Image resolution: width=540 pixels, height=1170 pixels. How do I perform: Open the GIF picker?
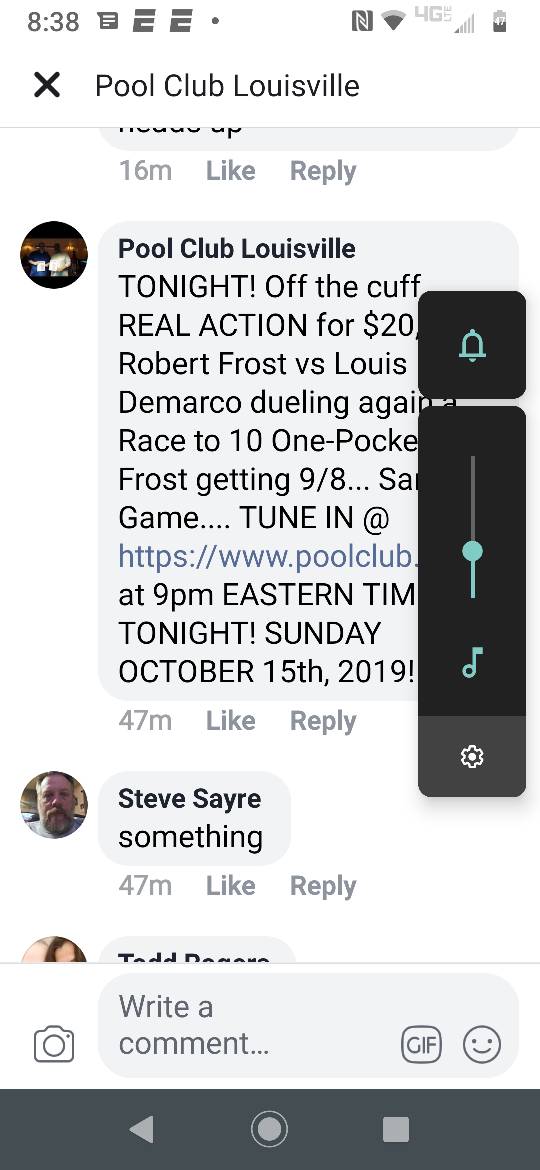421,1044
